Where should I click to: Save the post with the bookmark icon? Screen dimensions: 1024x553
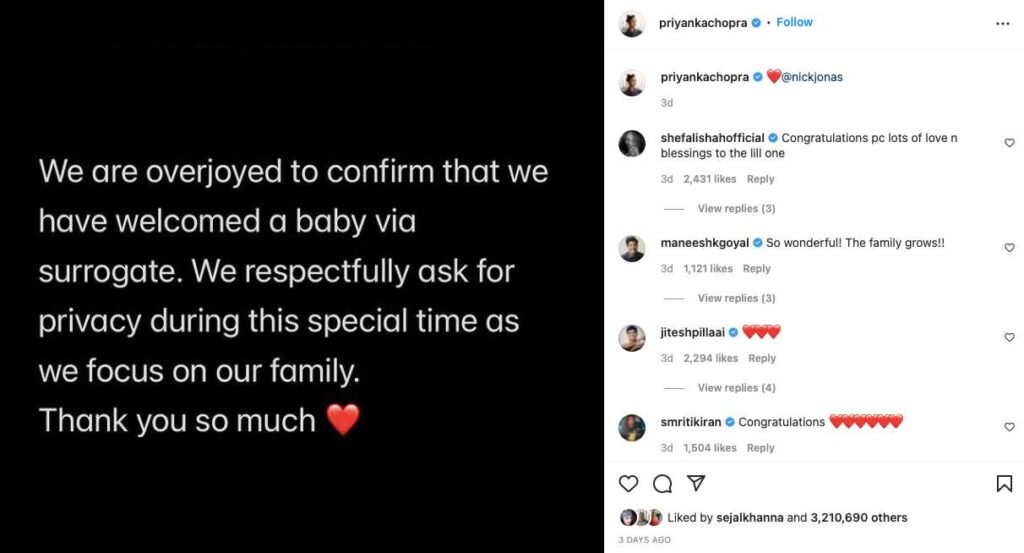tap(1004, 484)
